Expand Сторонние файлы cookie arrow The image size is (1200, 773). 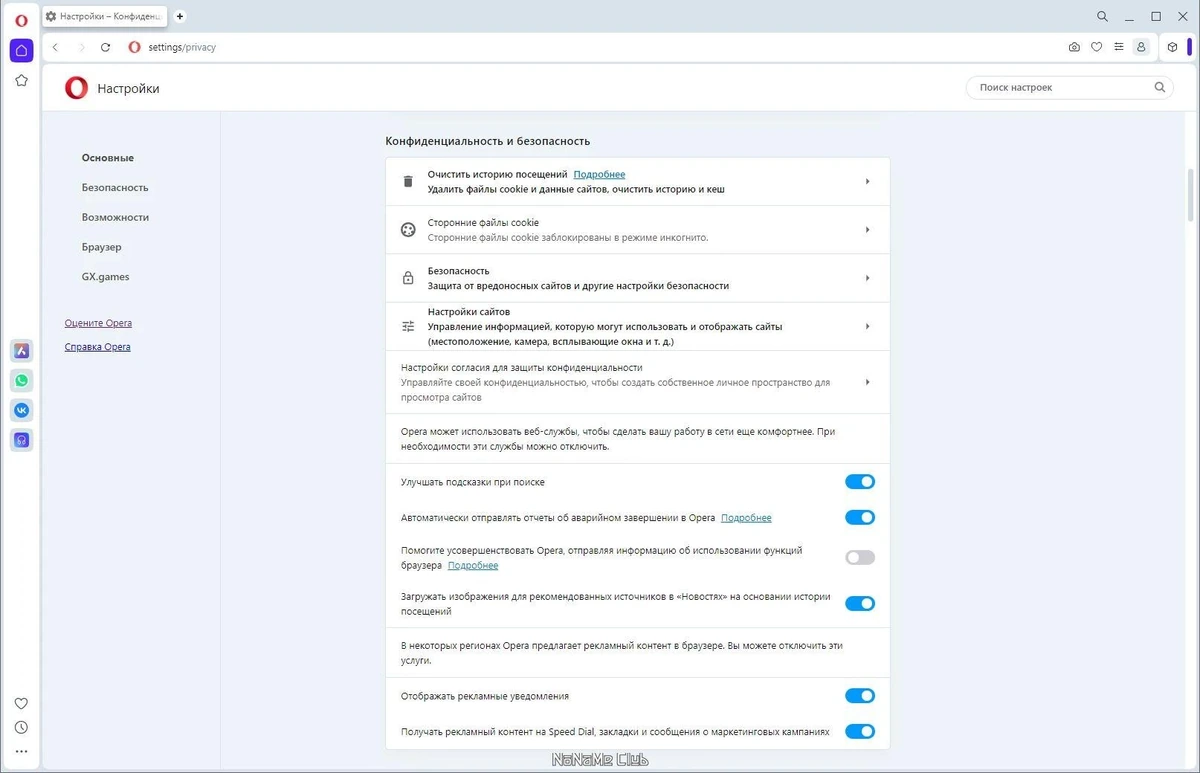867,230
